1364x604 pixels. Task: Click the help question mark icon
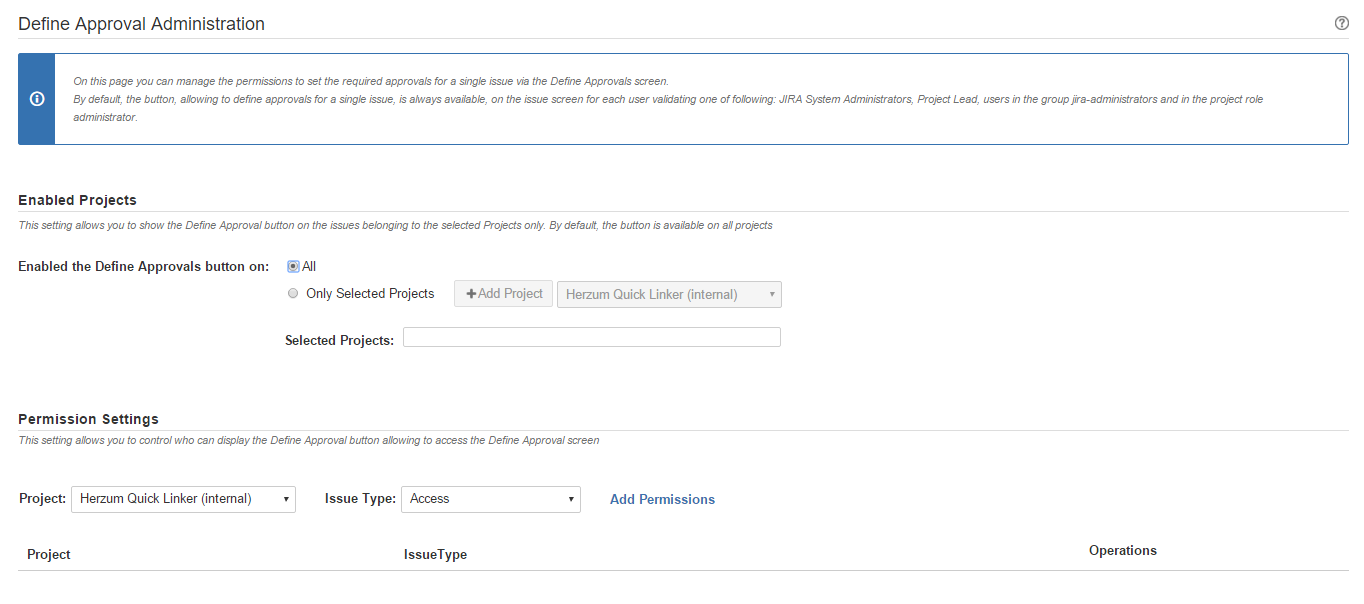pos(1341,23)
